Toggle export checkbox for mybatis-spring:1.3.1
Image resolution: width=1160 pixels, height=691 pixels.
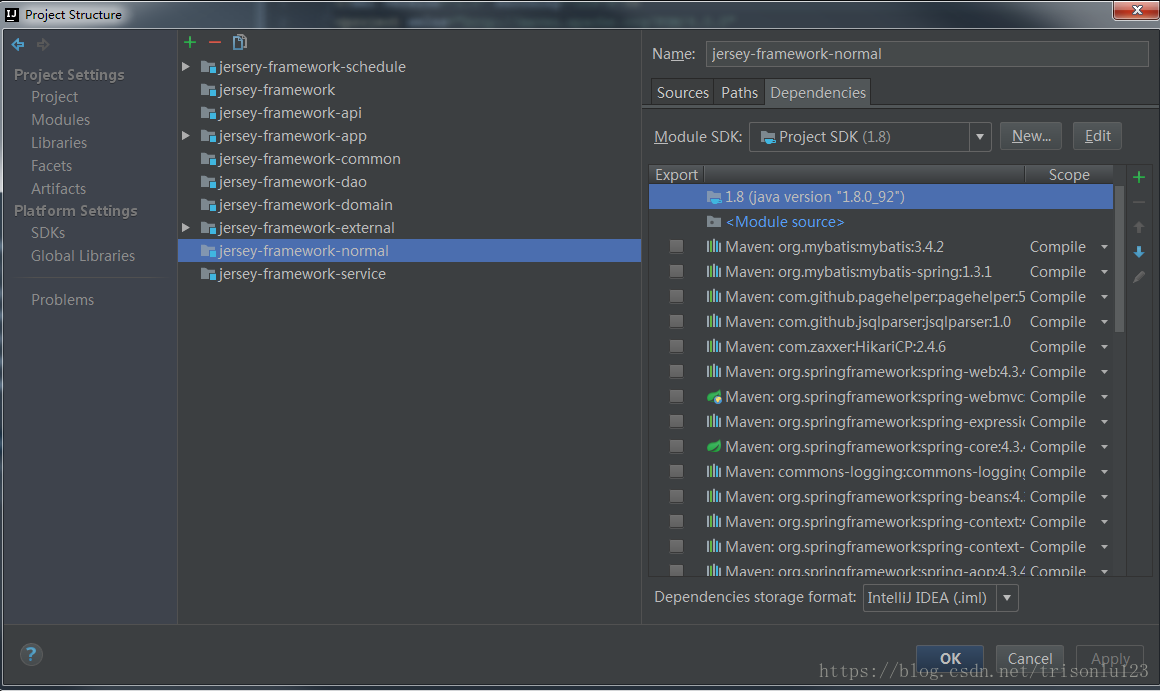point(676,272)
